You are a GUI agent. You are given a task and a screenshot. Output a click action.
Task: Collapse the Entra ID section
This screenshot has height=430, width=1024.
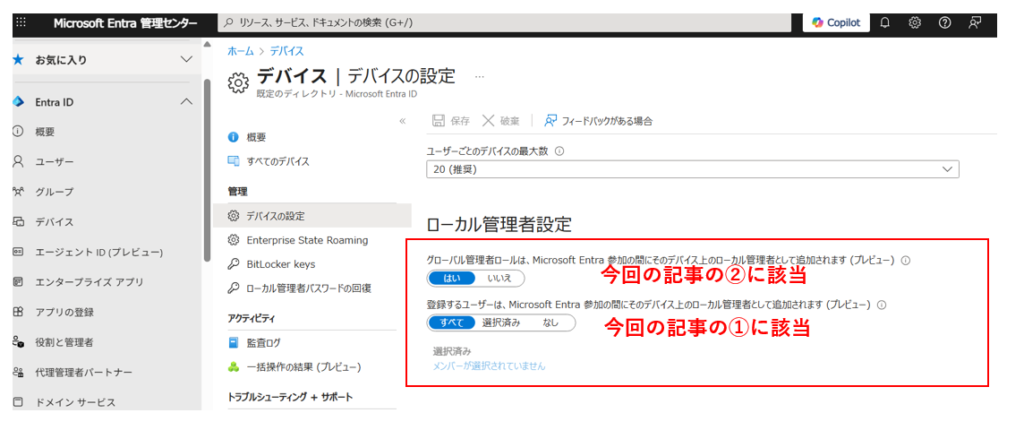pyautogui.click(x=186, y=102)
